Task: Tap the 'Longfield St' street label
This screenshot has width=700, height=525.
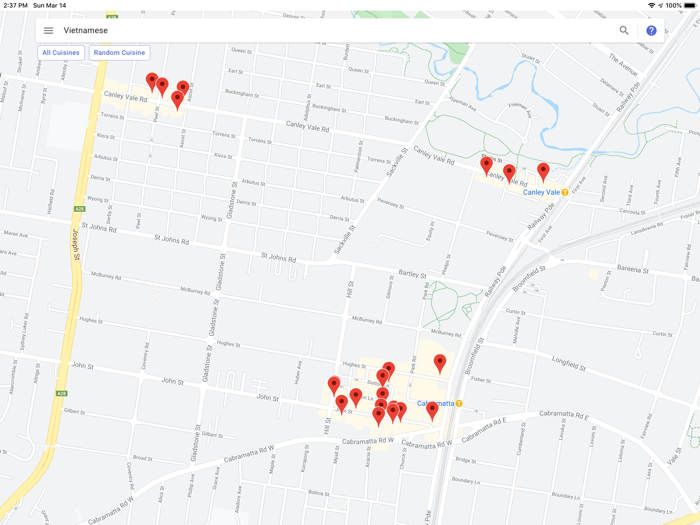Action: pyautogui.click(x=568, y=363)
